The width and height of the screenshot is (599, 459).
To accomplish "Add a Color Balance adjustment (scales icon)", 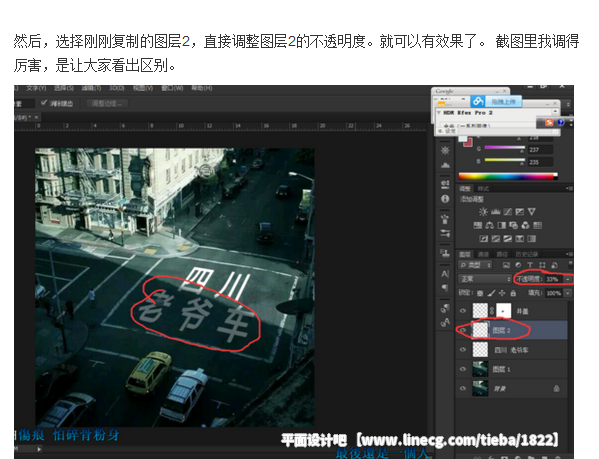I will point(489,225).
